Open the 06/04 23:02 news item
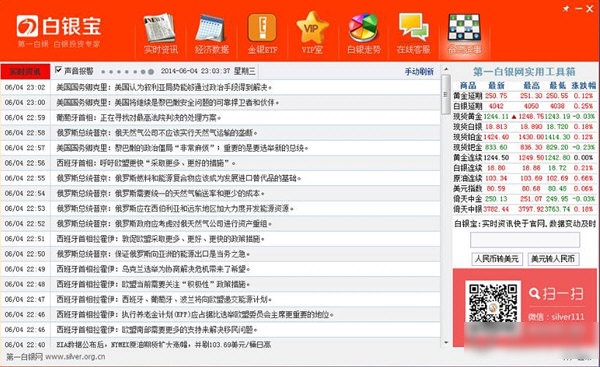Image resolution: width=600 pixels, height=367 pixels. click(220, 87)
